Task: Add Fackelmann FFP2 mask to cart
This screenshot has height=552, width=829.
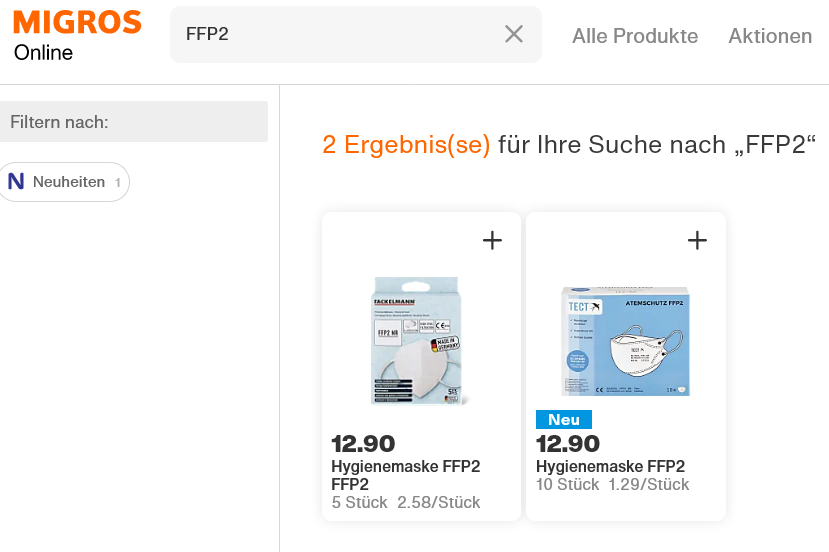Action: [492, 240]
